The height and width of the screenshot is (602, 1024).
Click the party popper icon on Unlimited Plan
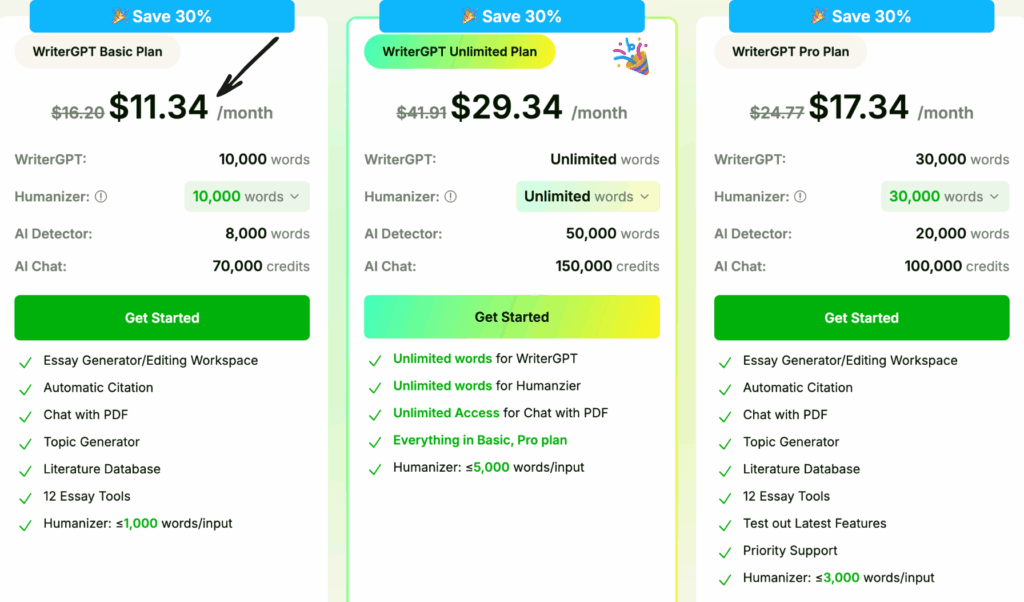(630, 56)
